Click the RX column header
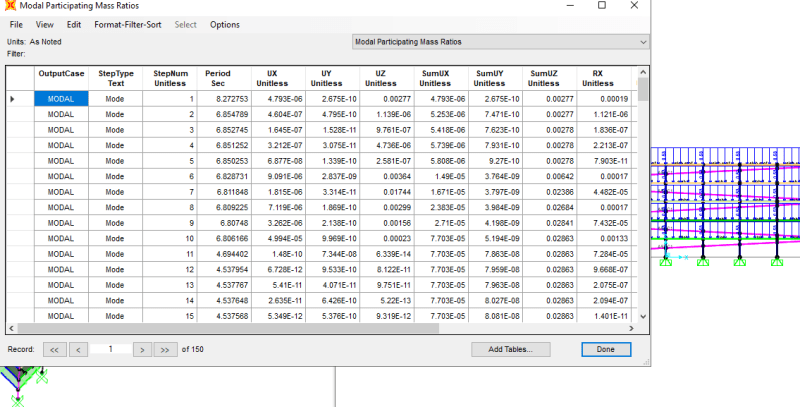This screenshot has height=407, width=800. click(604, 79)
